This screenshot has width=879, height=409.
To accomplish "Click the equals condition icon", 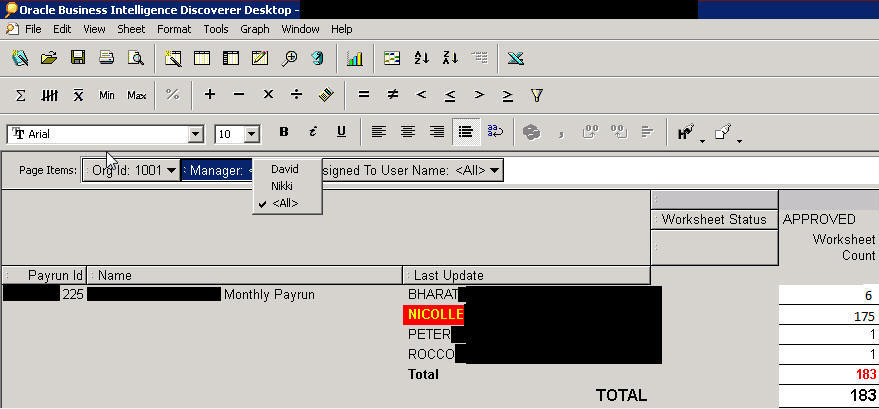I will (364, 95).
